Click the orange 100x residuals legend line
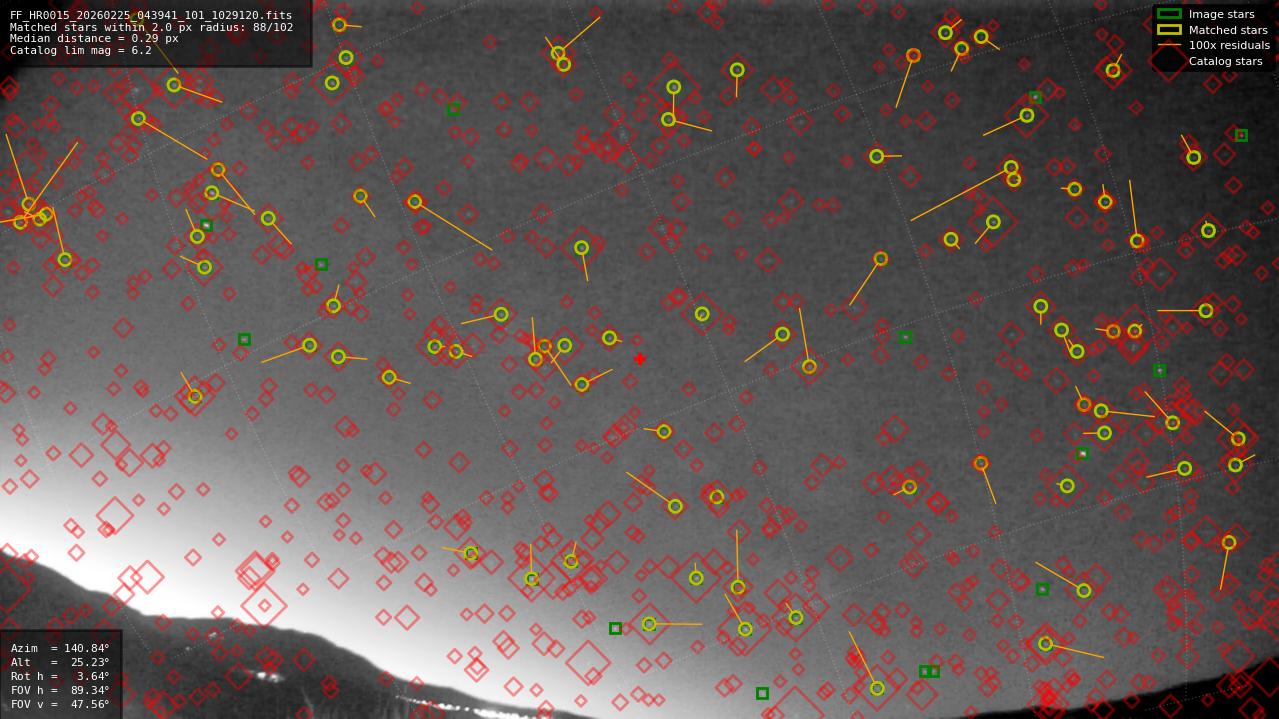1279x719 pixels. click(x=1169, y=45)
